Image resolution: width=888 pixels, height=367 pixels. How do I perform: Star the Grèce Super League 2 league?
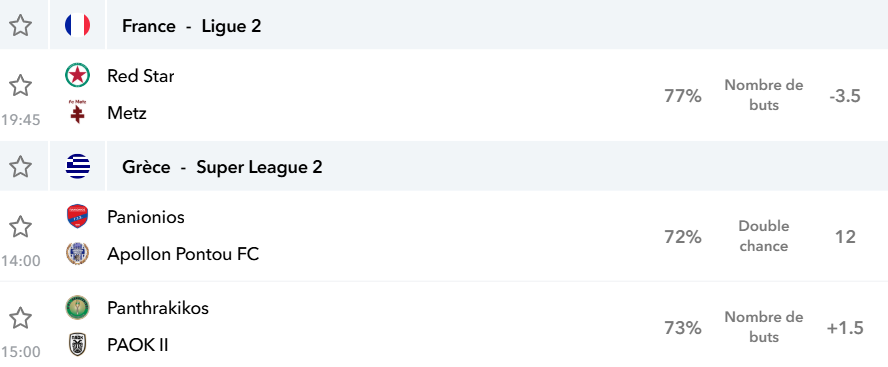pos(21,167)
